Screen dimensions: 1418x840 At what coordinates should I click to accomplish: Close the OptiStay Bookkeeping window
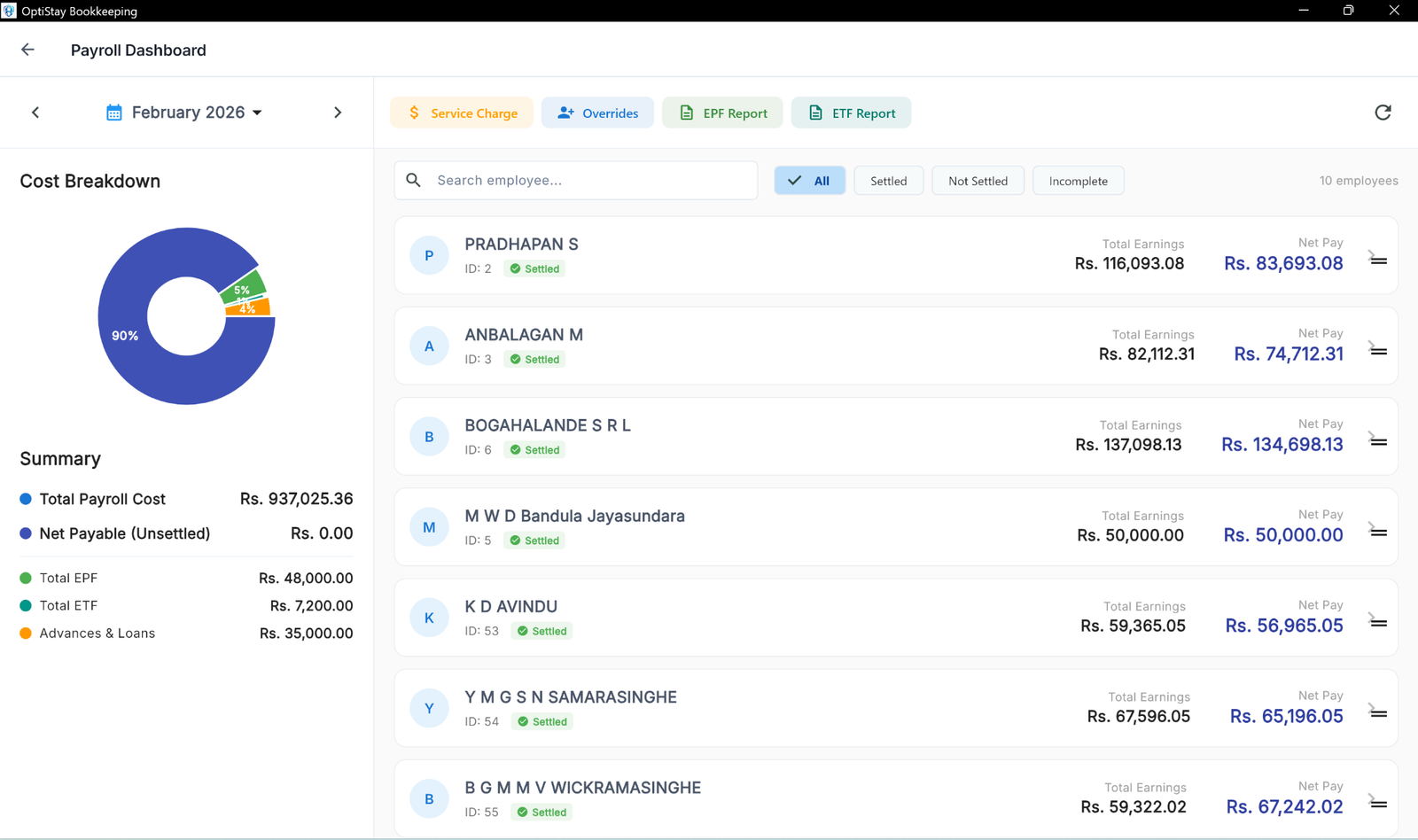click(1394, 11)
